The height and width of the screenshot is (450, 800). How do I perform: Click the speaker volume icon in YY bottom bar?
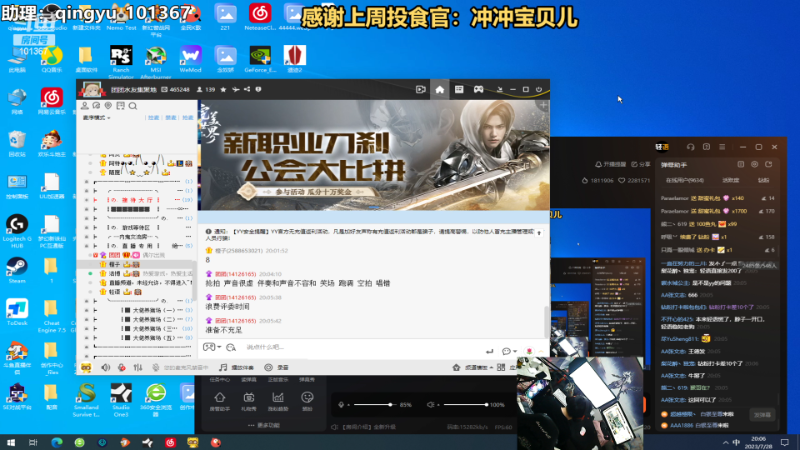[x=106, y=367]
